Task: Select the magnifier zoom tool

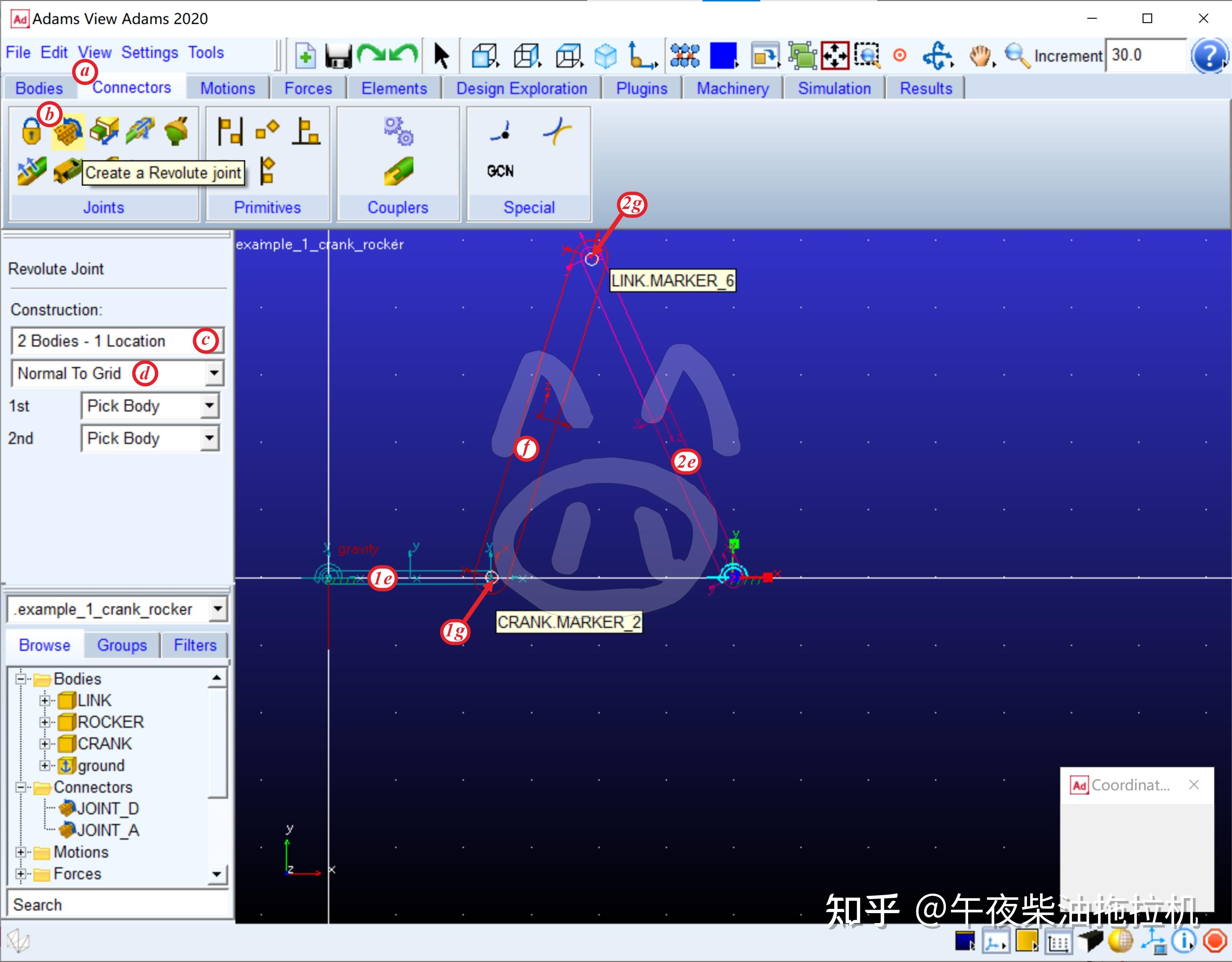Action: pyautogui.click(x=1017, y=56)
